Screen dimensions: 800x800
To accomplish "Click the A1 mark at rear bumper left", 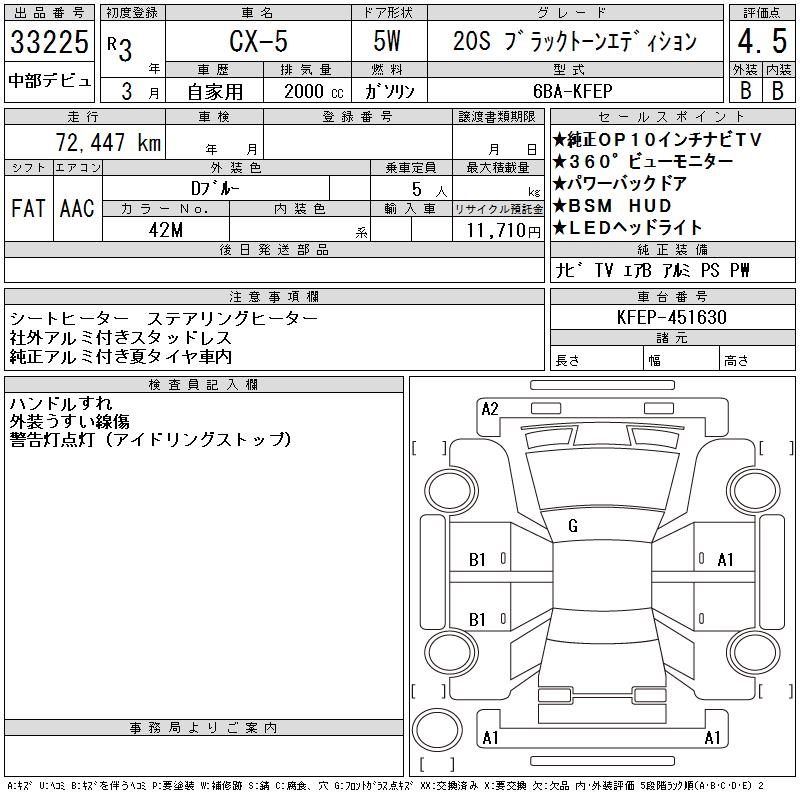I will pos(490,738).
